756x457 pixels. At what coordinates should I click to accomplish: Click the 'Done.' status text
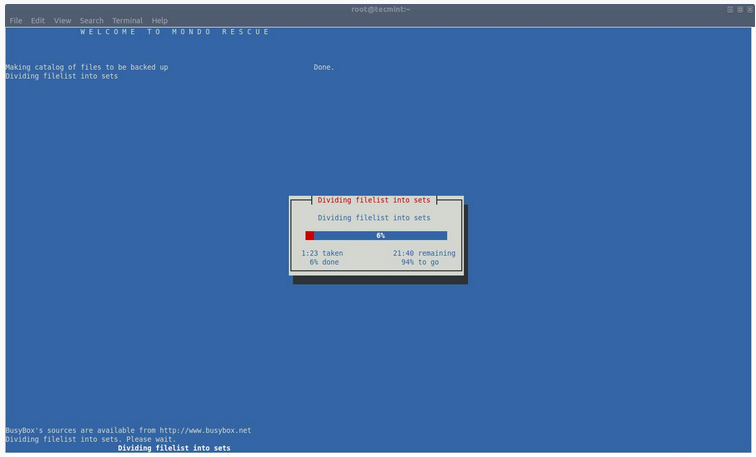(x=324, y=67)
